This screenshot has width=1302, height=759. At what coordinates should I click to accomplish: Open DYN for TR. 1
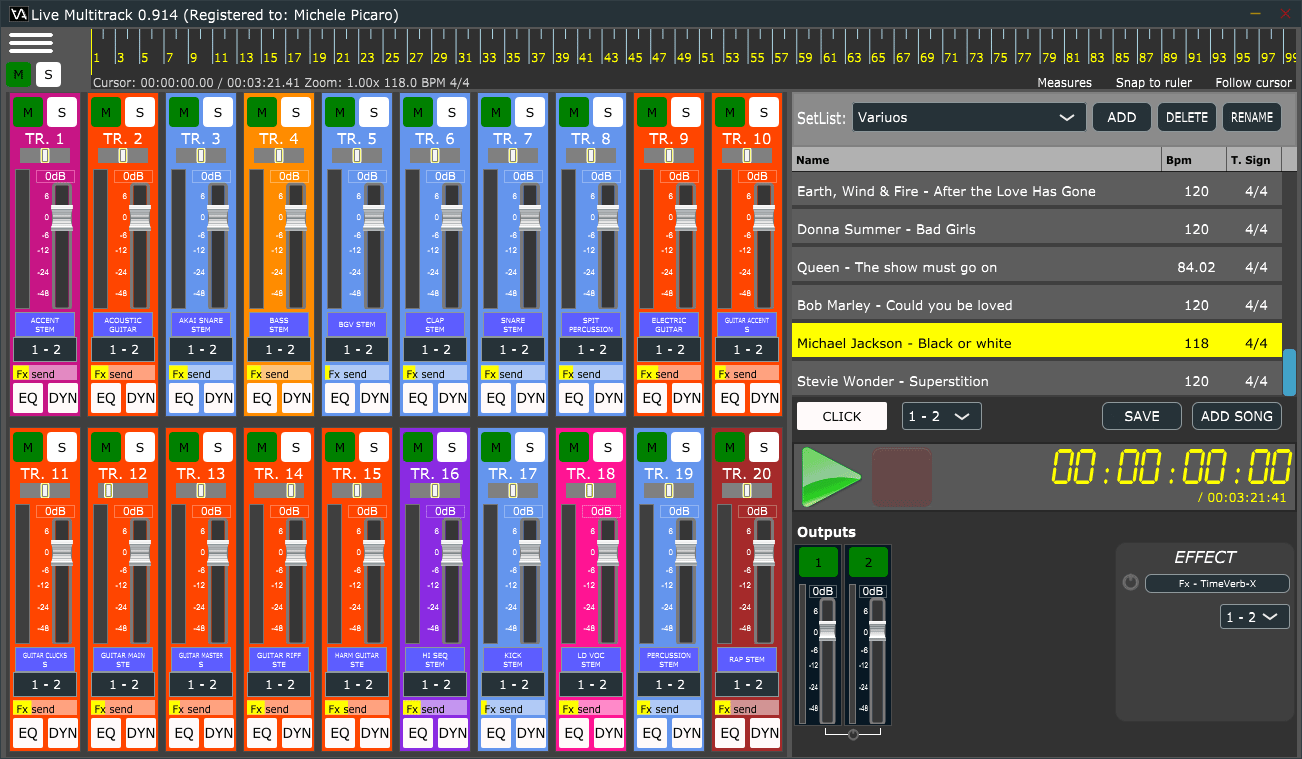[x=63, y=398]
